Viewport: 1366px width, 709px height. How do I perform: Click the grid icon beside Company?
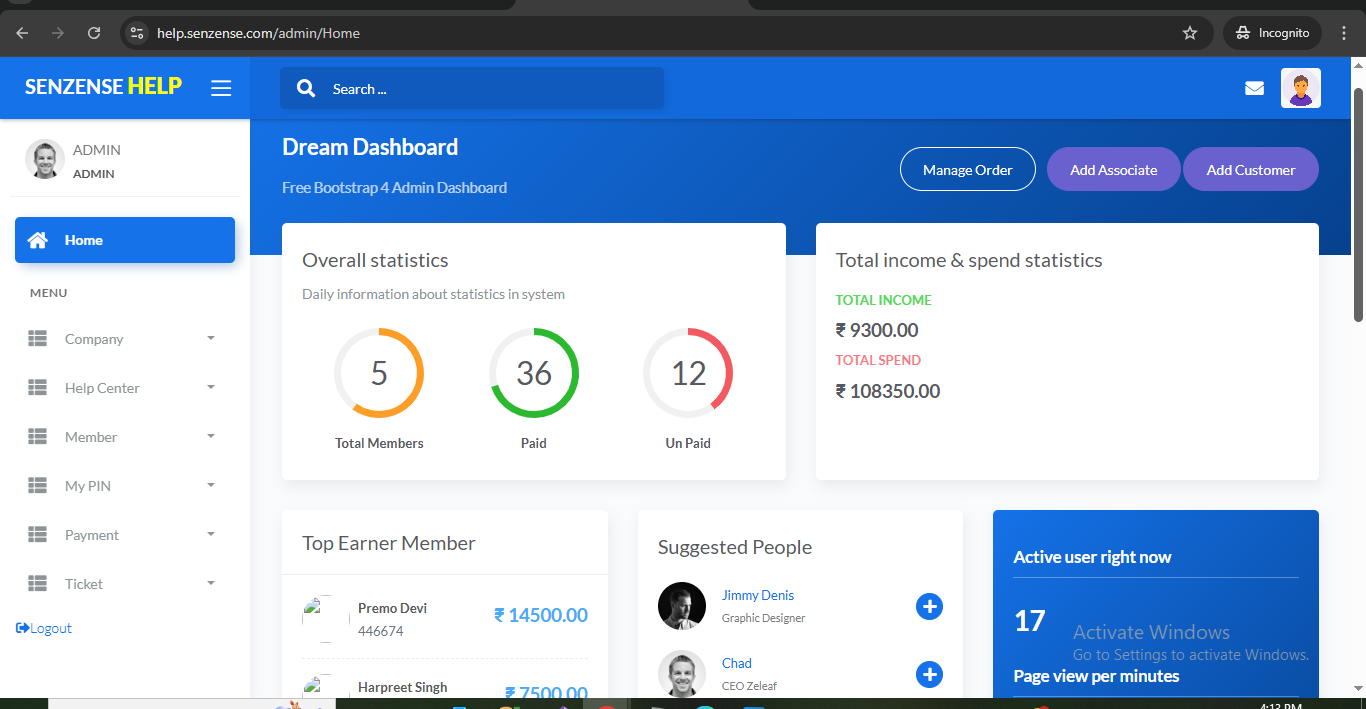(38, 339)
